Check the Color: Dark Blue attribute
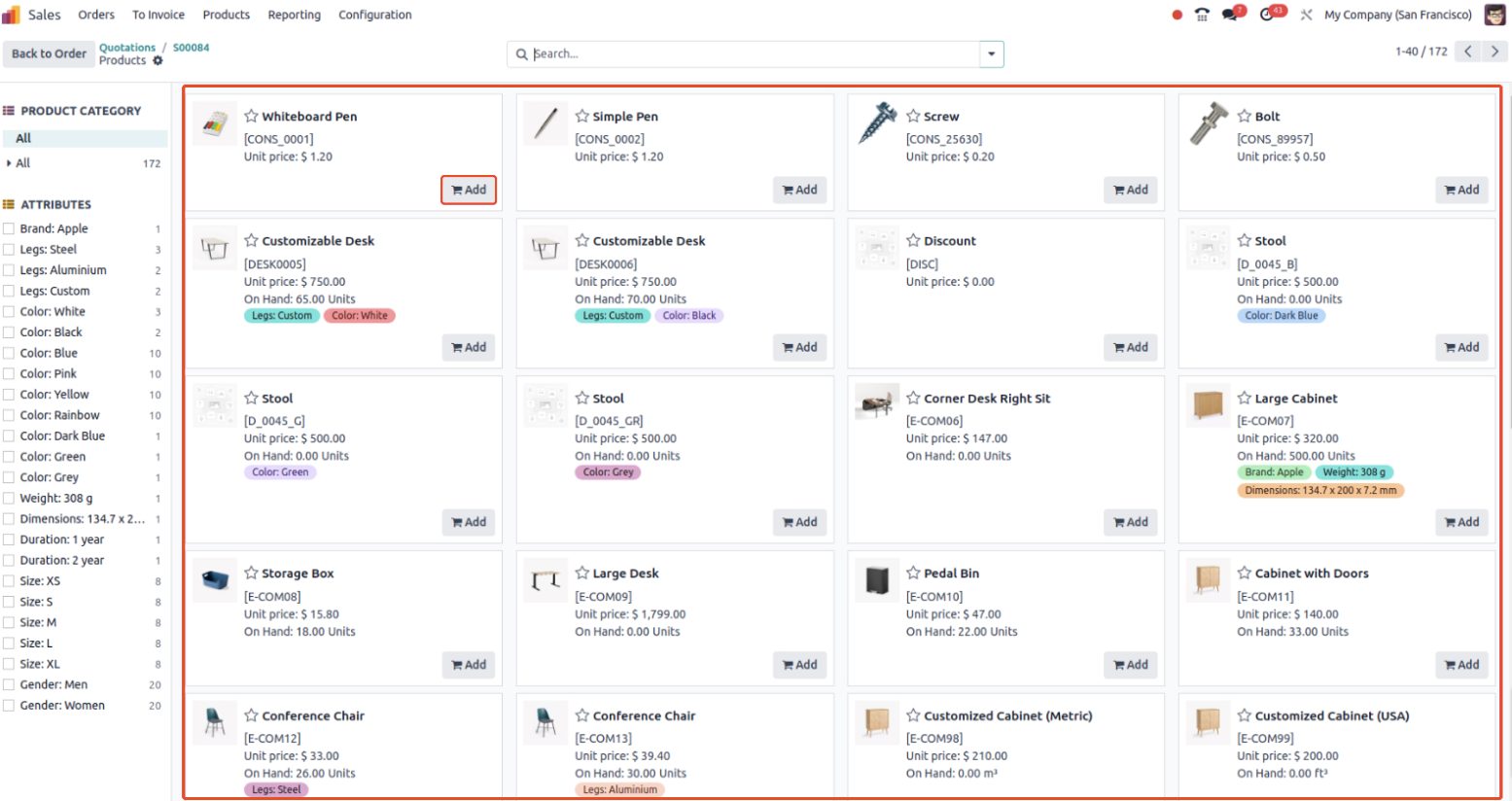1512x801 pixels. (x=9, y=435)
